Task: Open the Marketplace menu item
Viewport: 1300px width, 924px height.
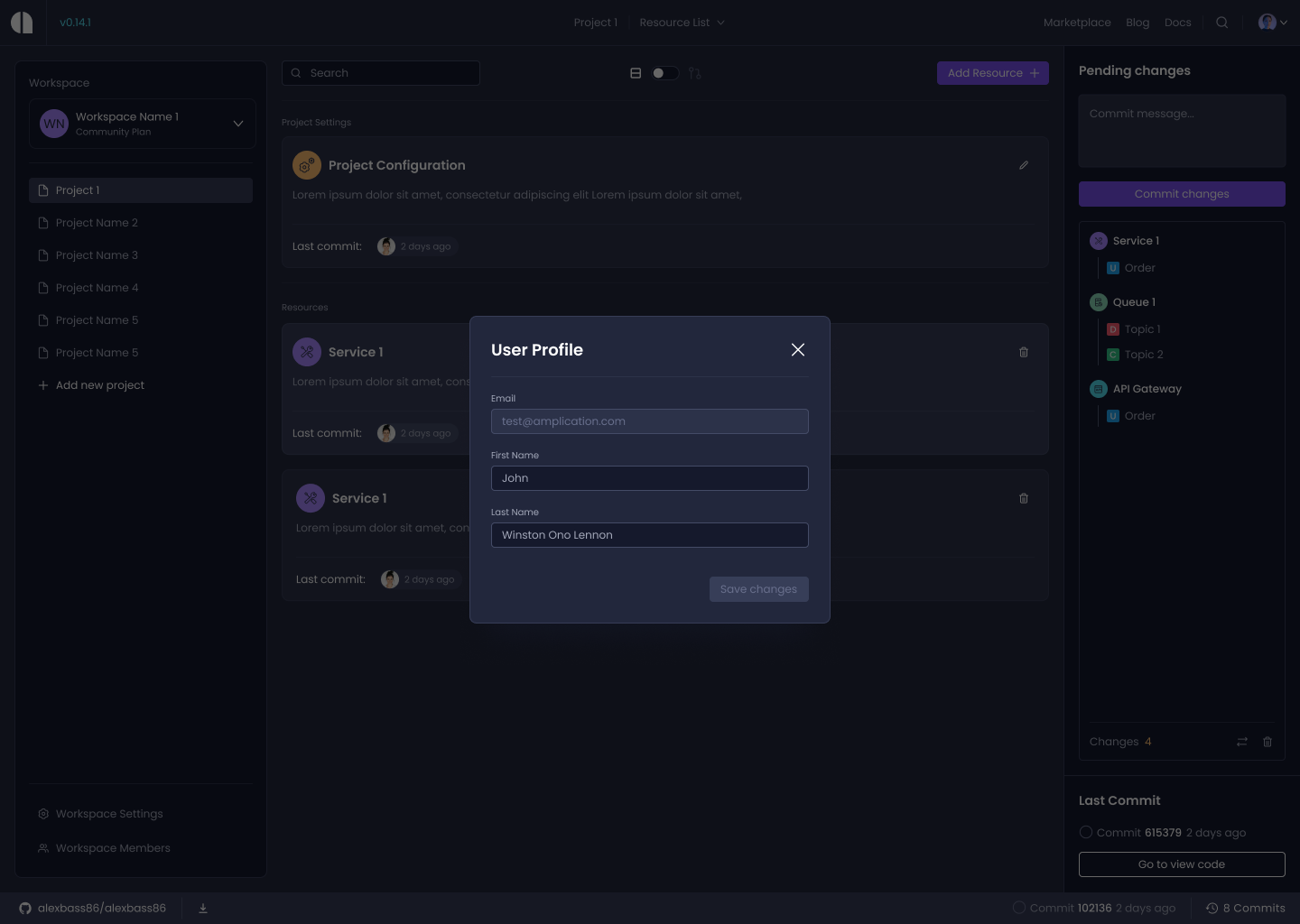Action: click(1077, 23)
